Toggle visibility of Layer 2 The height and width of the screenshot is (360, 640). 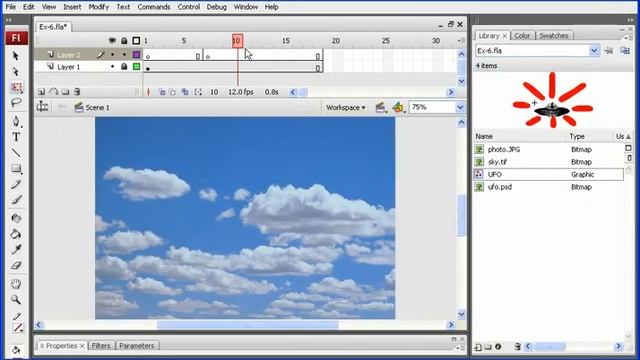(113, 54)
